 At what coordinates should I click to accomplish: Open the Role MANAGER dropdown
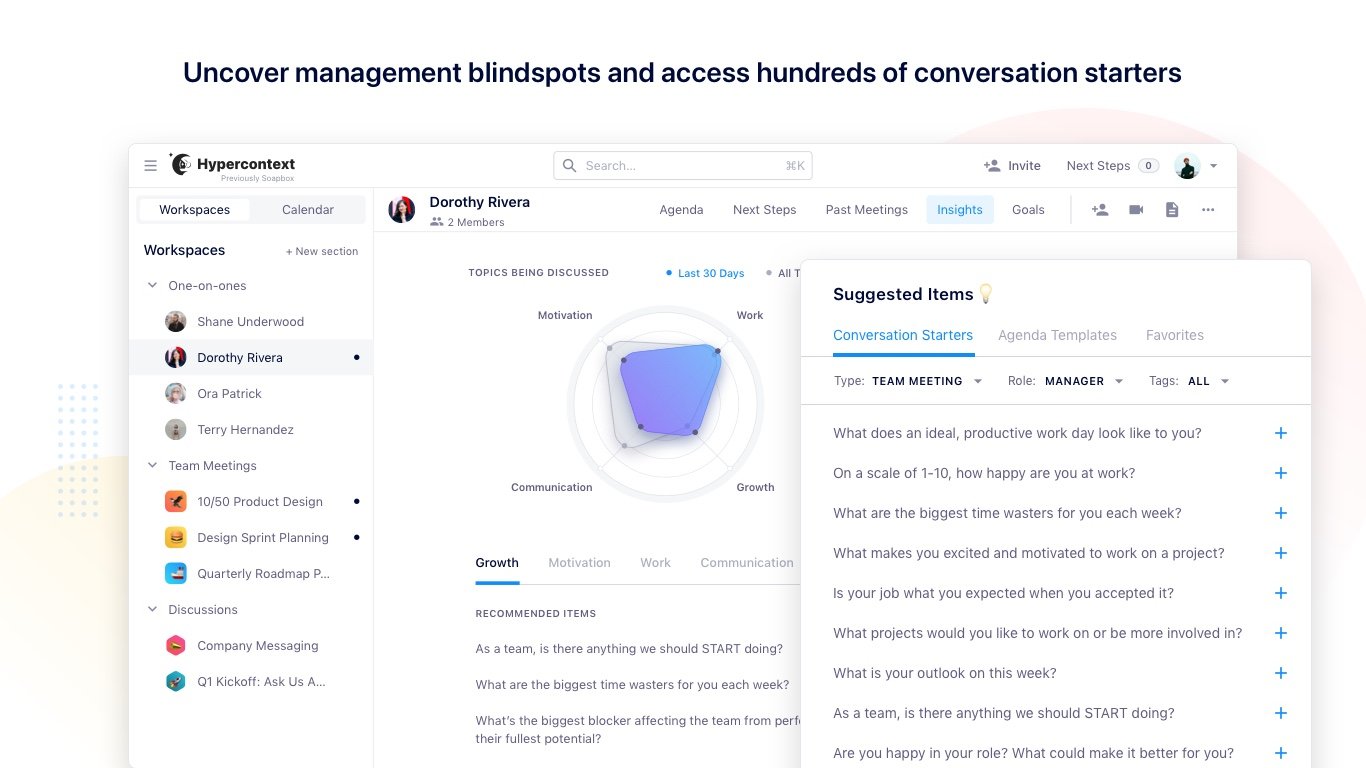coord(1066,381)
